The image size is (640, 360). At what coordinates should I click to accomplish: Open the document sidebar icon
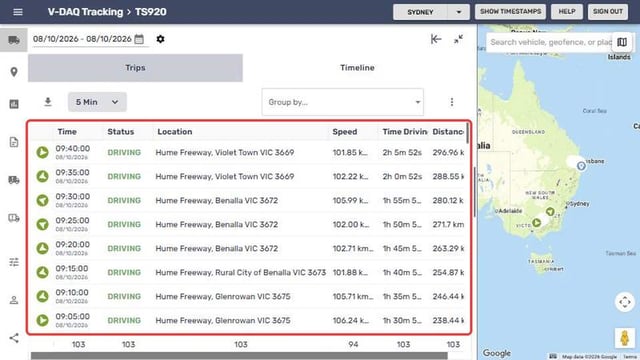[x=14, y=142]
